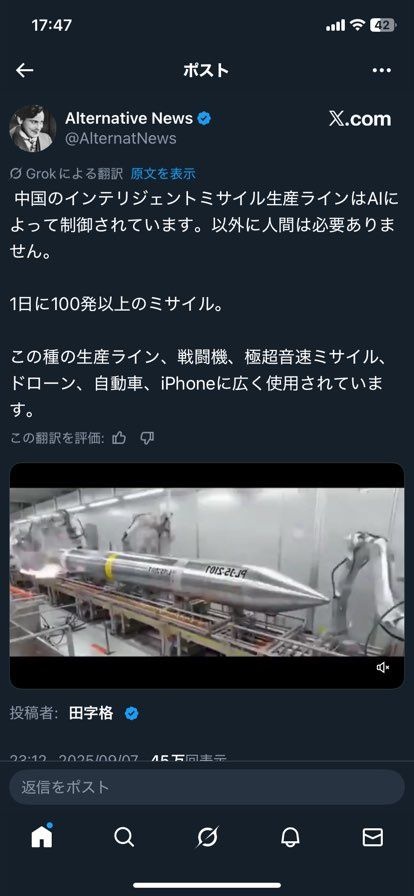Open the Notifications bell tab
Image resolution: width=414 pixels, height=896 pixels.
(290, 838)
